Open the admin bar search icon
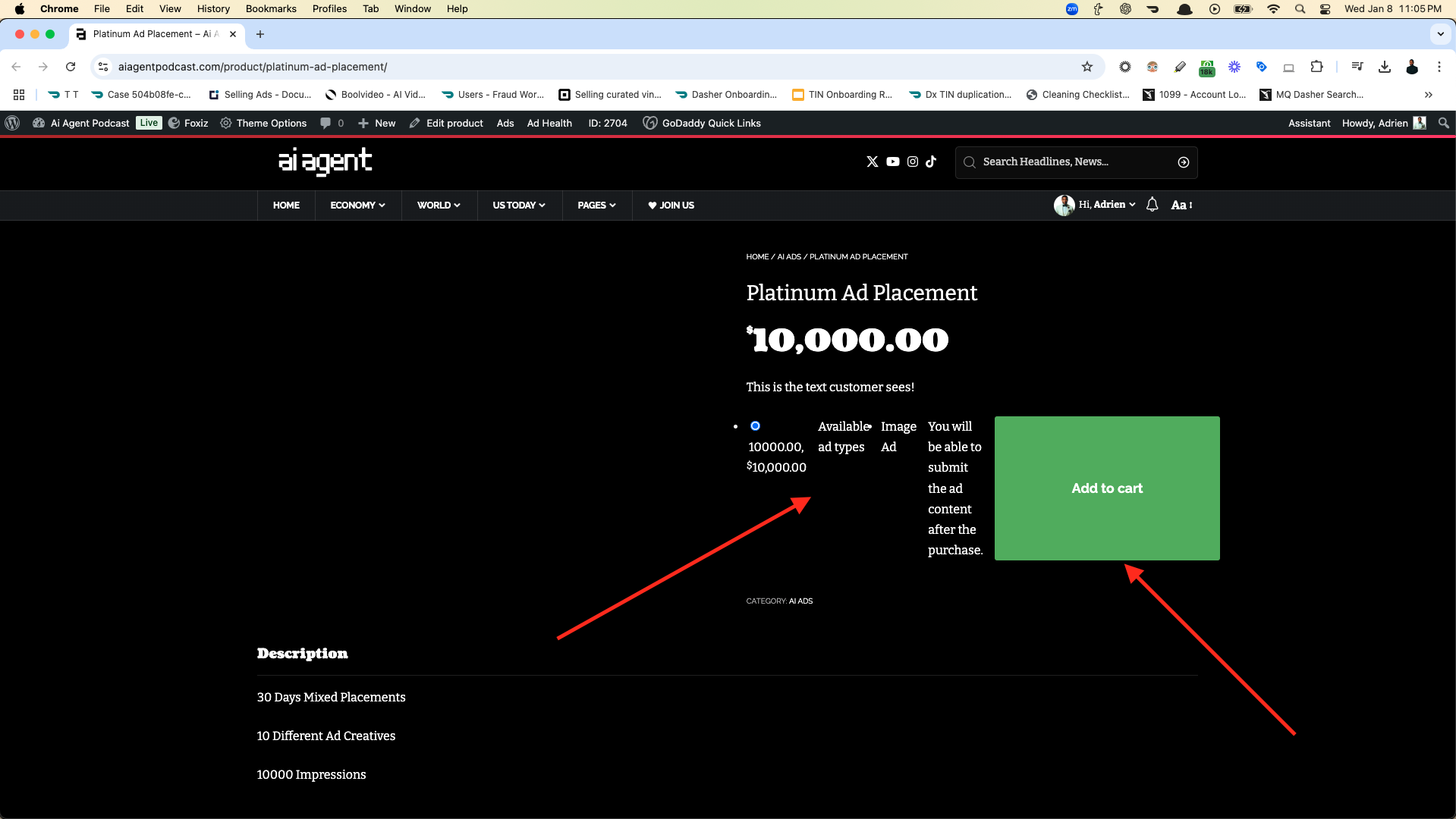 1443,123
